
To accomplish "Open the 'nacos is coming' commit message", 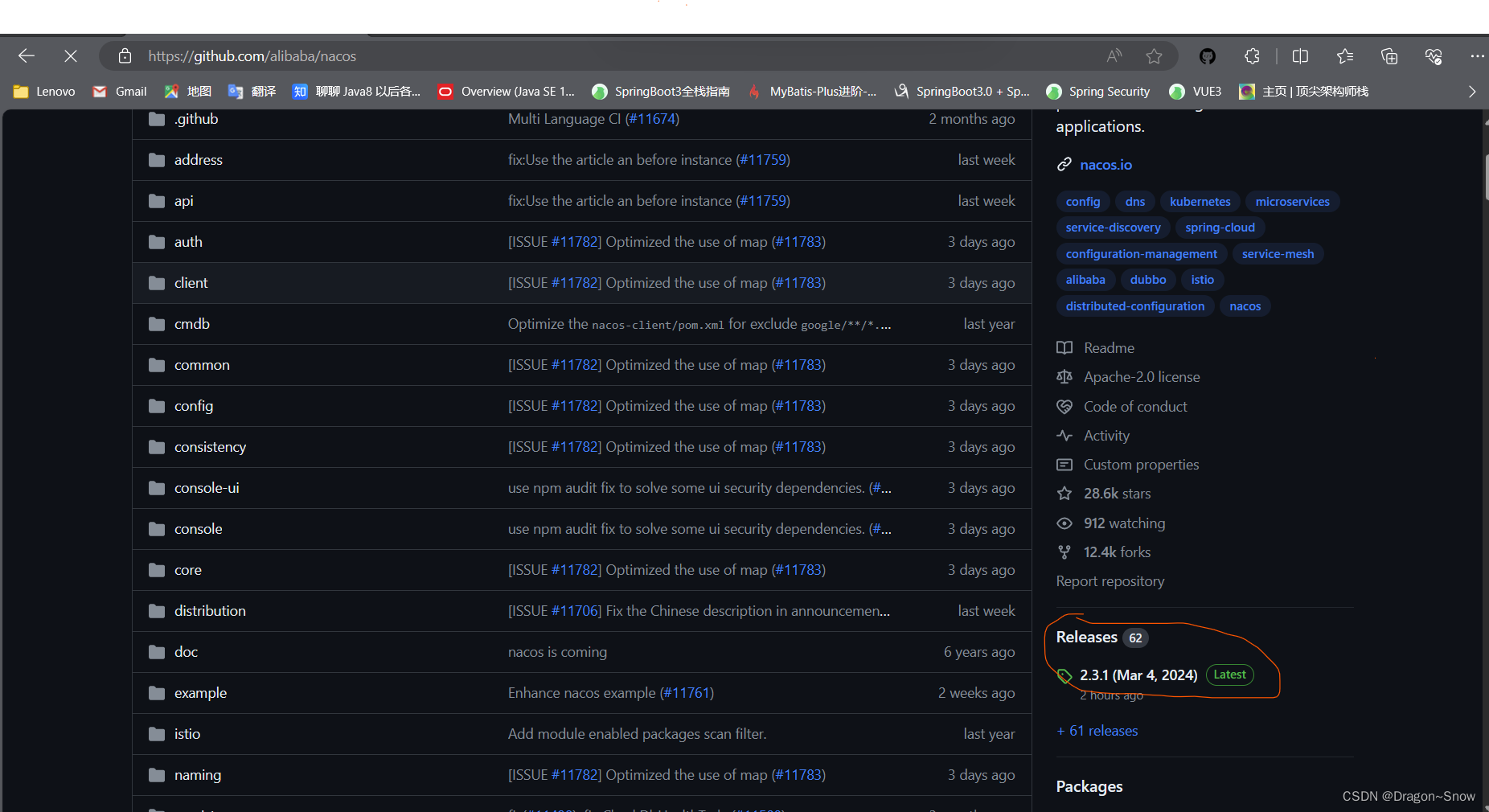I will coord(557,652).
